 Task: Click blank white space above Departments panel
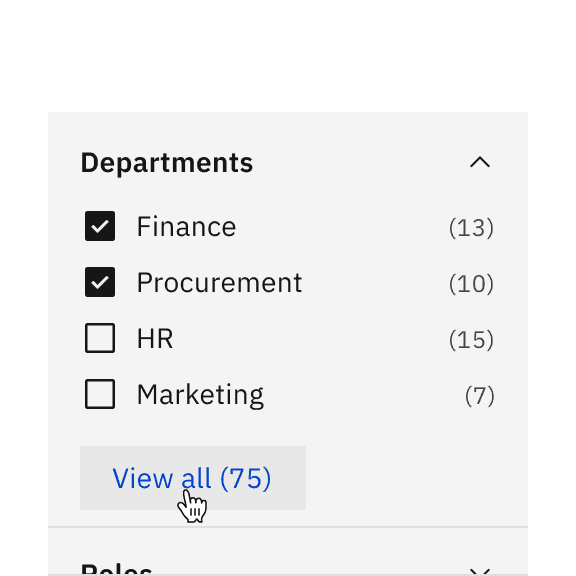[x=288, y=55]
